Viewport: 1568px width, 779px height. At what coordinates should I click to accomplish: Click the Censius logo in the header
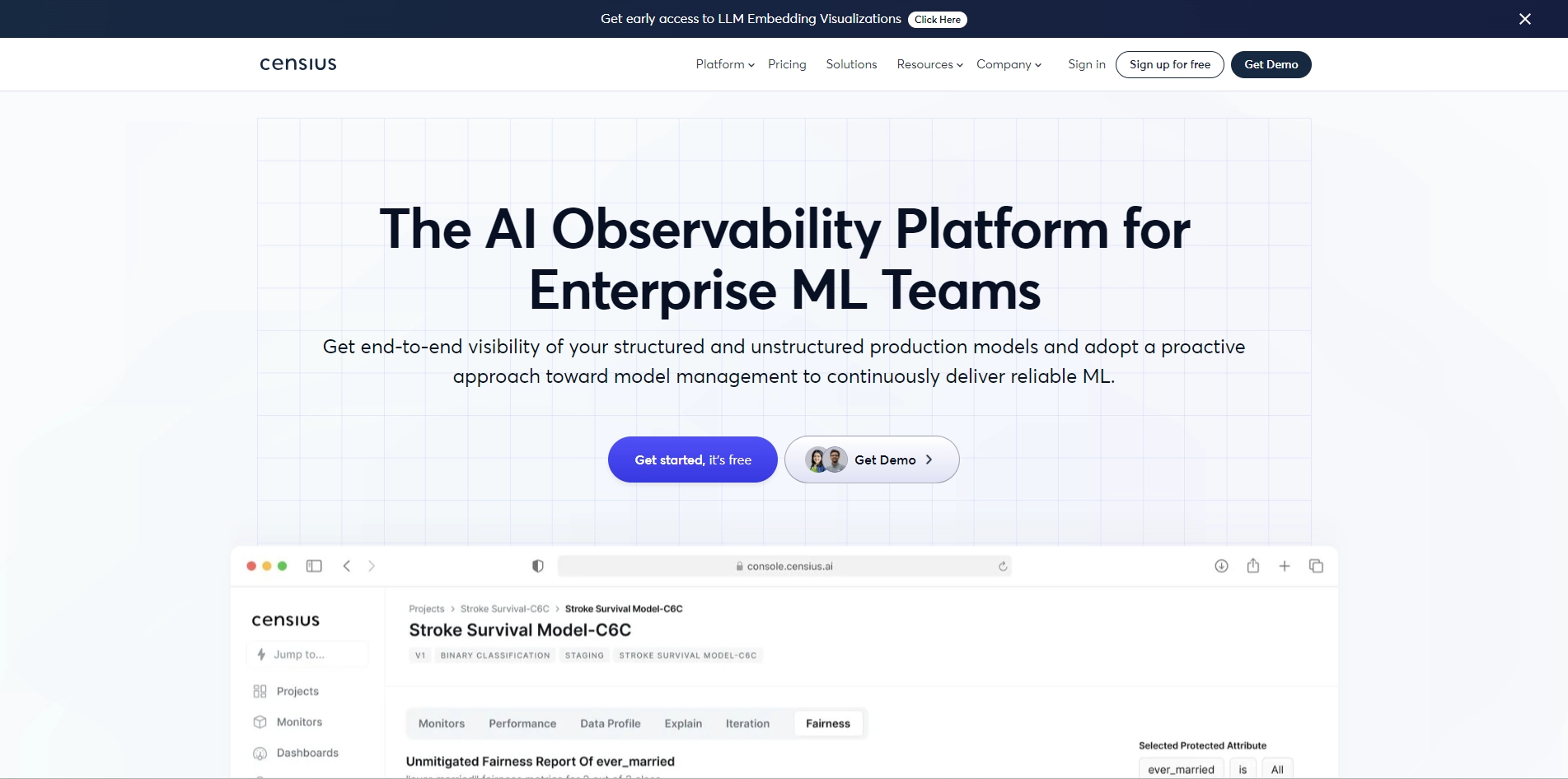[298, 64]
